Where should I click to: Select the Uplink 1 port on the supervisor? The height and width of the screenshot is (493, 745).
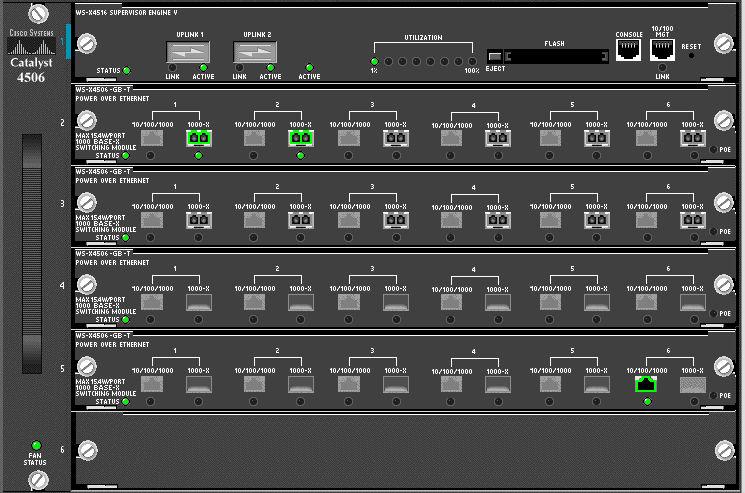tap(188, 52)
